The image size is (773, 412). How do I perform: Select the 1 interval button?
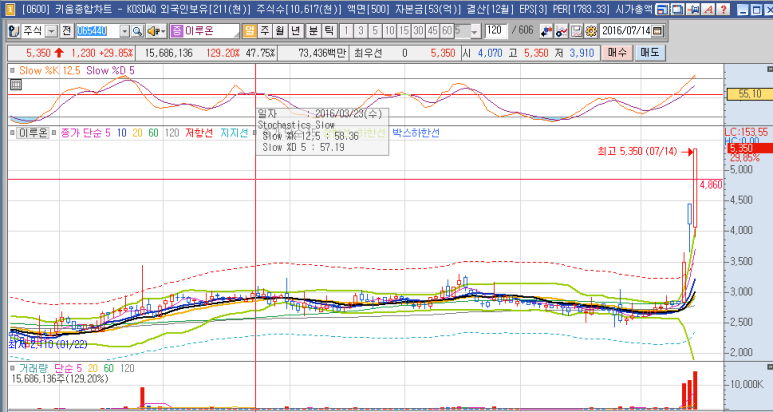[346, 31]
